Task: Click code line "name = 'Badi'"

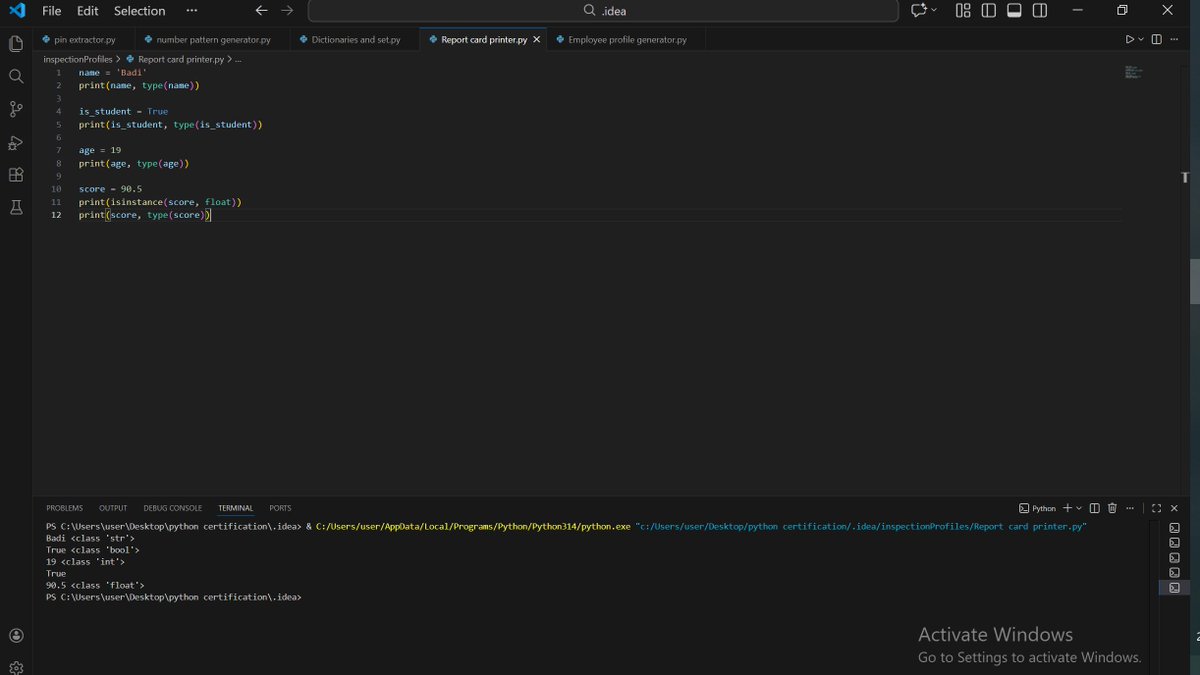Action: tap(113, 72)
